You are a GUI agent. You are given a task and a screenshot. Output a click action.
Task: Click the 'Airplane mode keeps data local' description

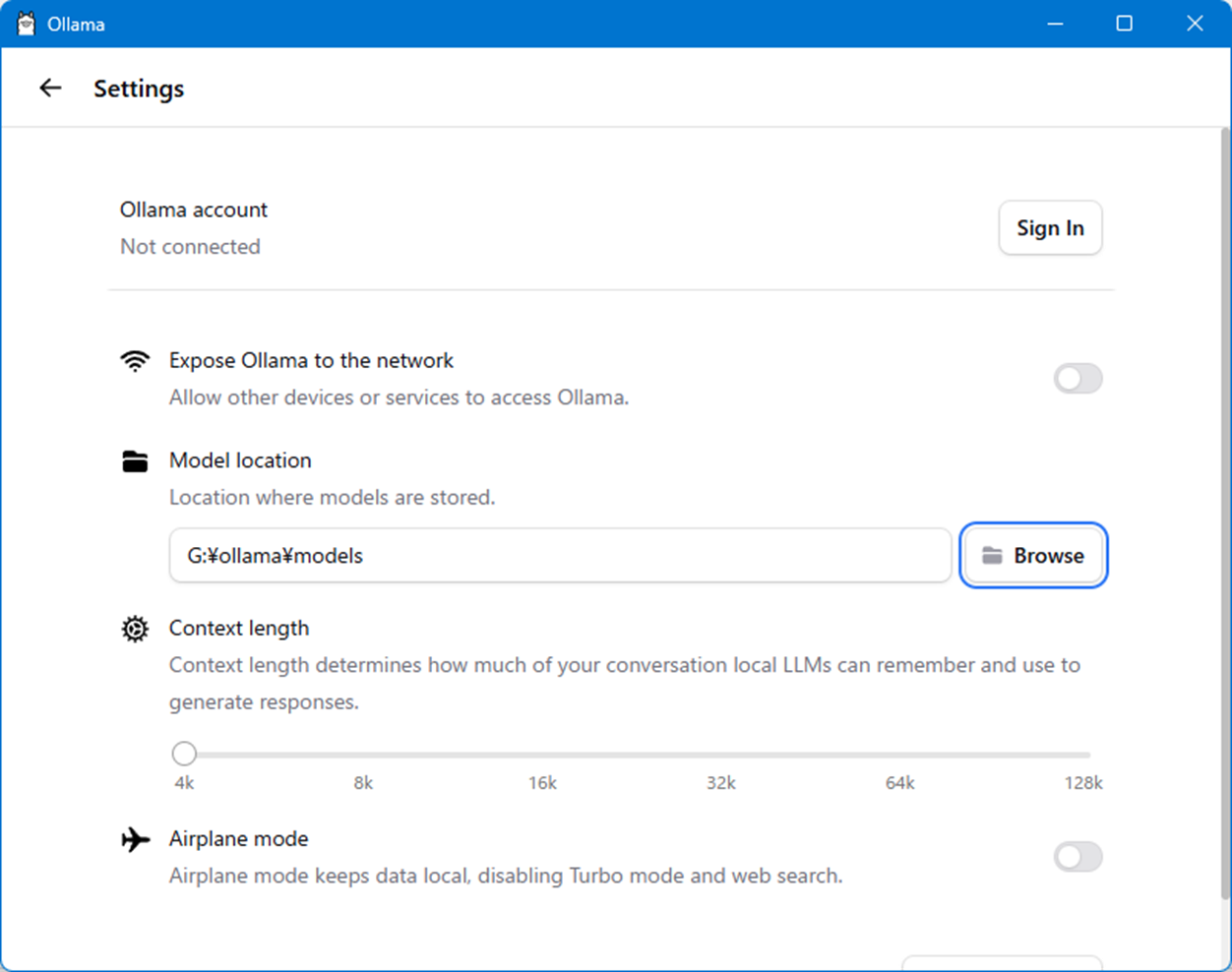506,876
